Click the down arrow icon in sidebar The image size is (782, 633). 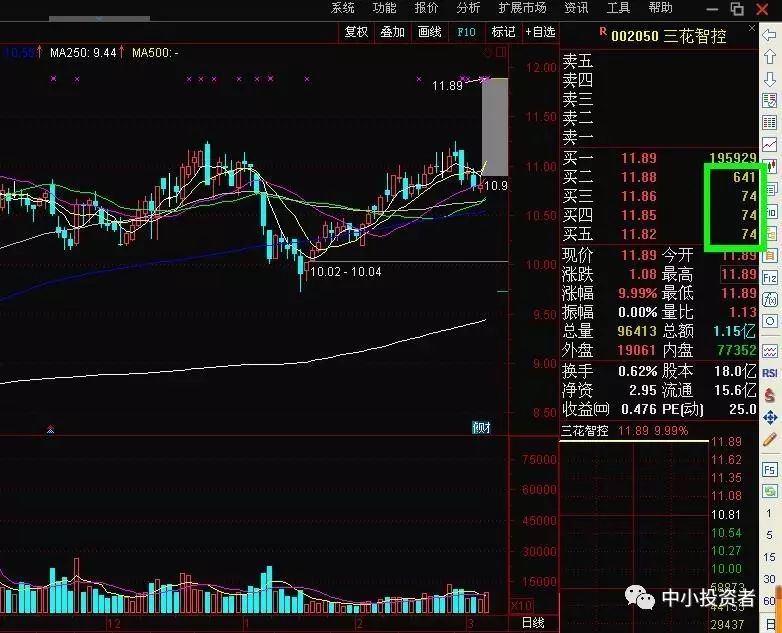tap(770, 78)
